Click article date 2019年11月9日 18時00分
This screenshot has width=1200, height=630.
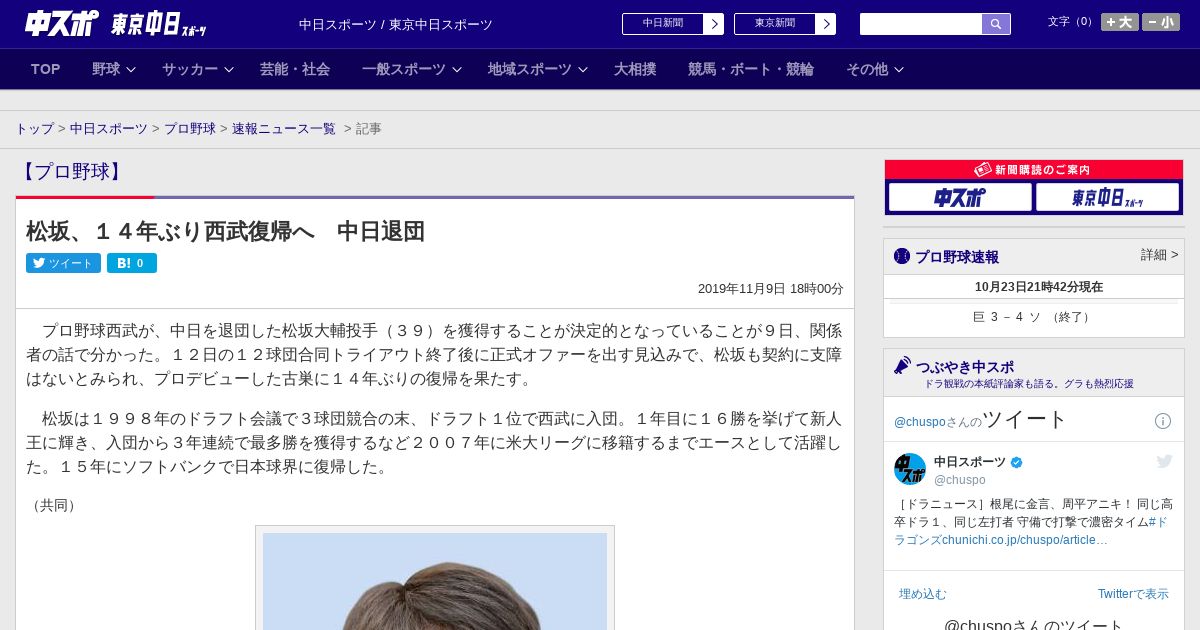click(771, 289)
